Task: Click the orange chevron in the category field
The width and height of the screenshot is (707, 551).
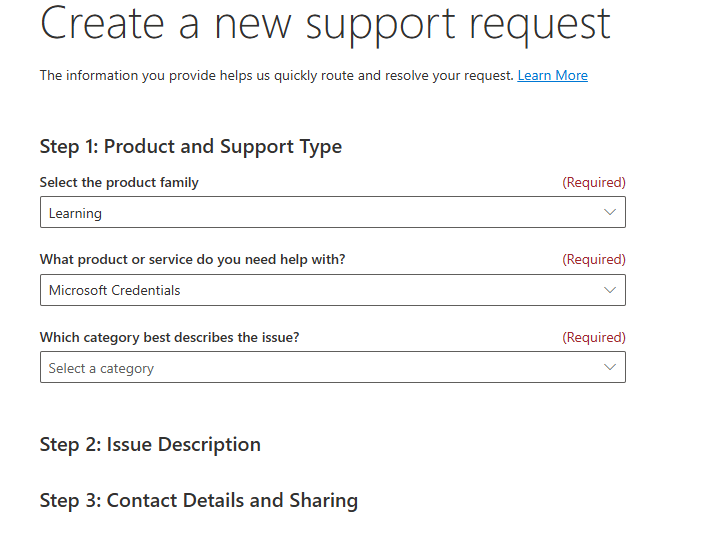Action: click(x=610, y=367)
